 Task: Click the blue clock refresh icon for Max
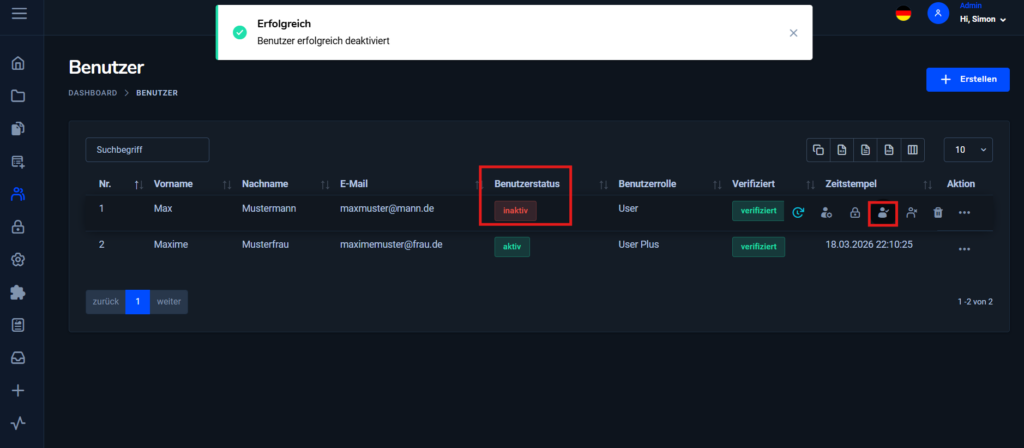pos(798,212)
